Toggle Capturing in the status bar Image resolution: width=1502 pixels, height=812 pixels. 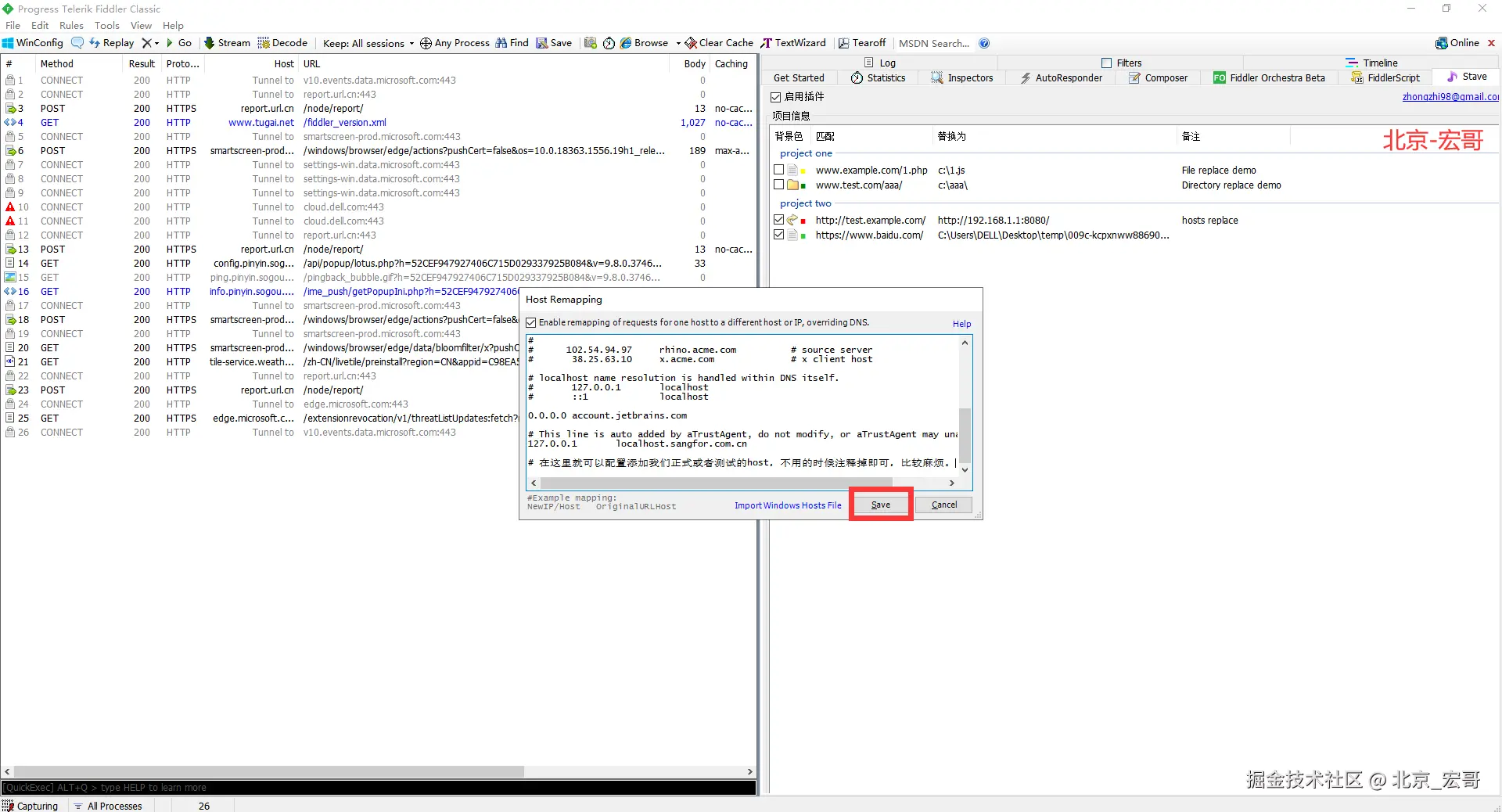coord(31,806)
